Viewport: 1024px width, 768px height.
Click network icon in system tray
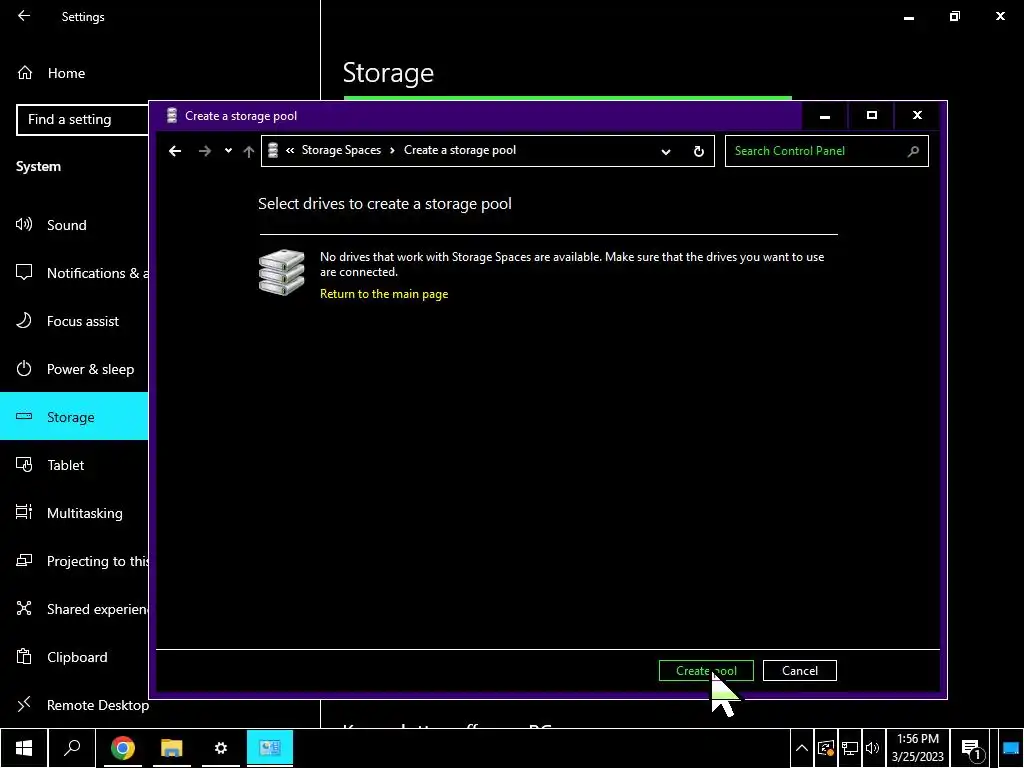pos(849,748)
